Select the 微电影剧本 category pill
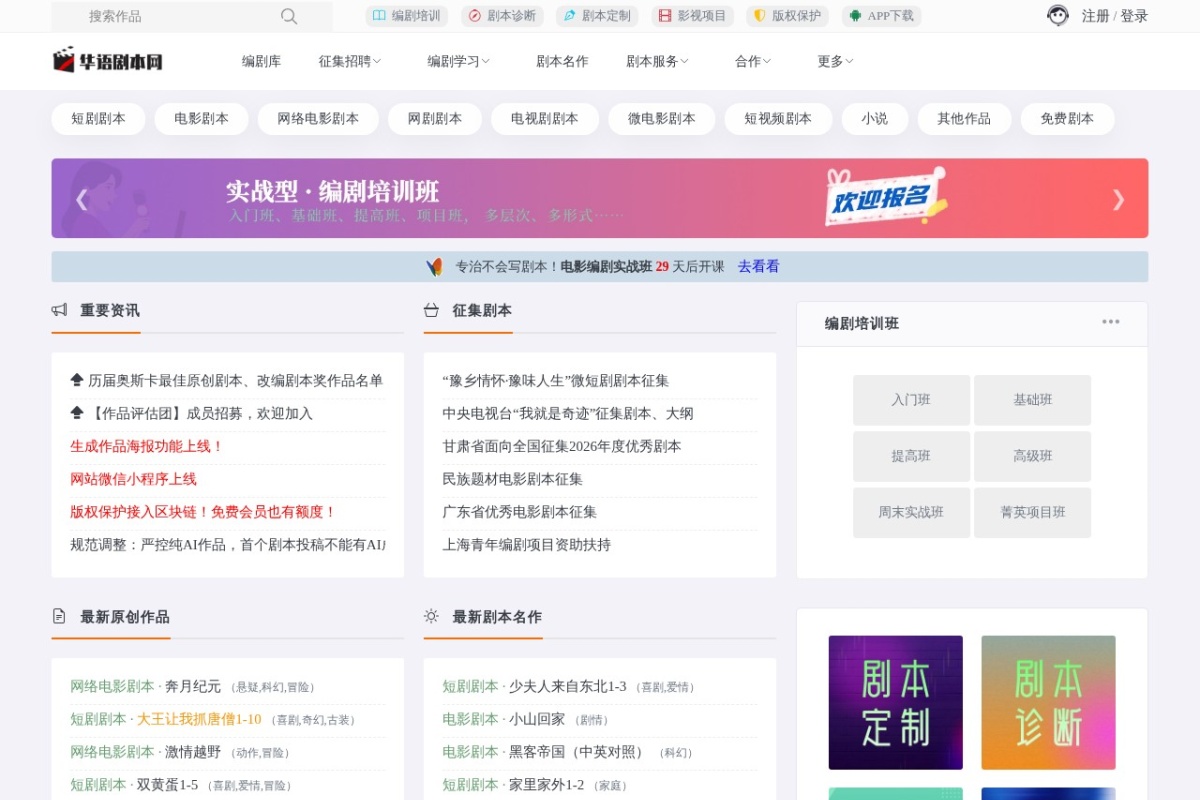 tap(662, 119)
